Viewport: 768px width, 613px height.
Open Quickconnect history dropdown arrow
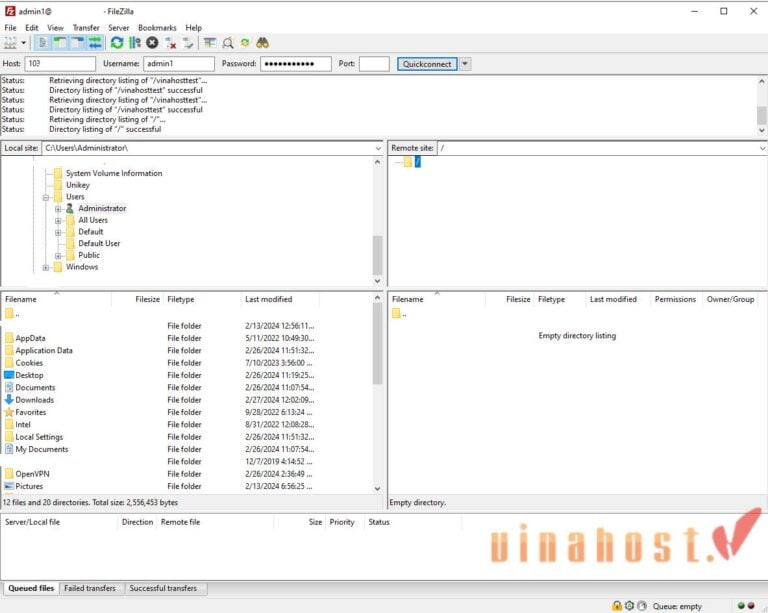465,64
